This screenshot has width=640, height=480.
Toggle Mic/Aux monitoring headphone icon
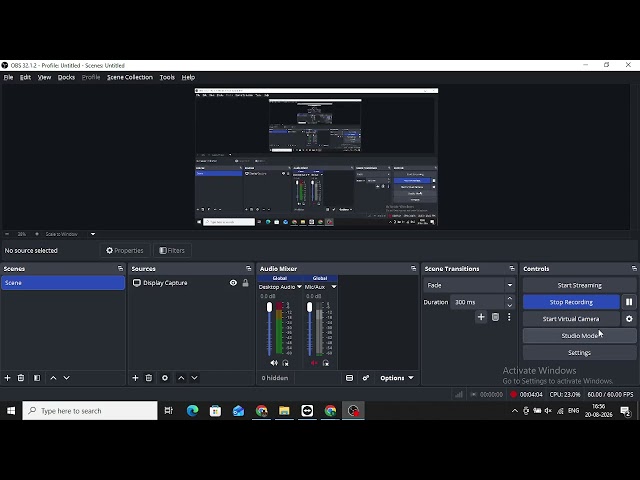click(x=326, y=363)
